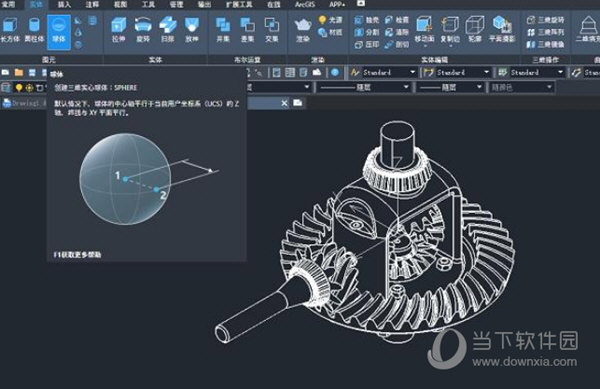600x389 pixels.
Task: Open the 随颜色 plot style color dropdown
Action: click(521, 87)
